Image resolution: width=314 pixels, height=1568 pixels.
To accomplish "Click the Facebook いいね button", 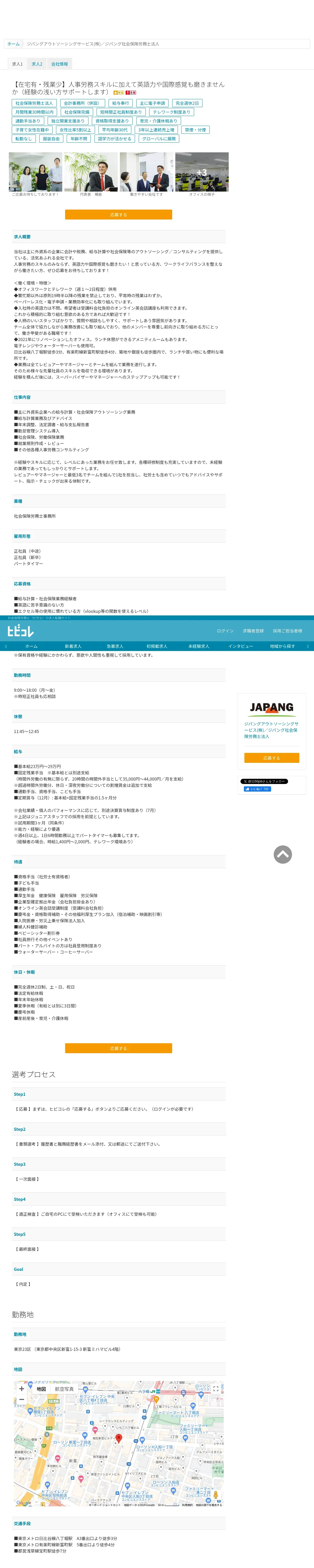I will (257, 789).
